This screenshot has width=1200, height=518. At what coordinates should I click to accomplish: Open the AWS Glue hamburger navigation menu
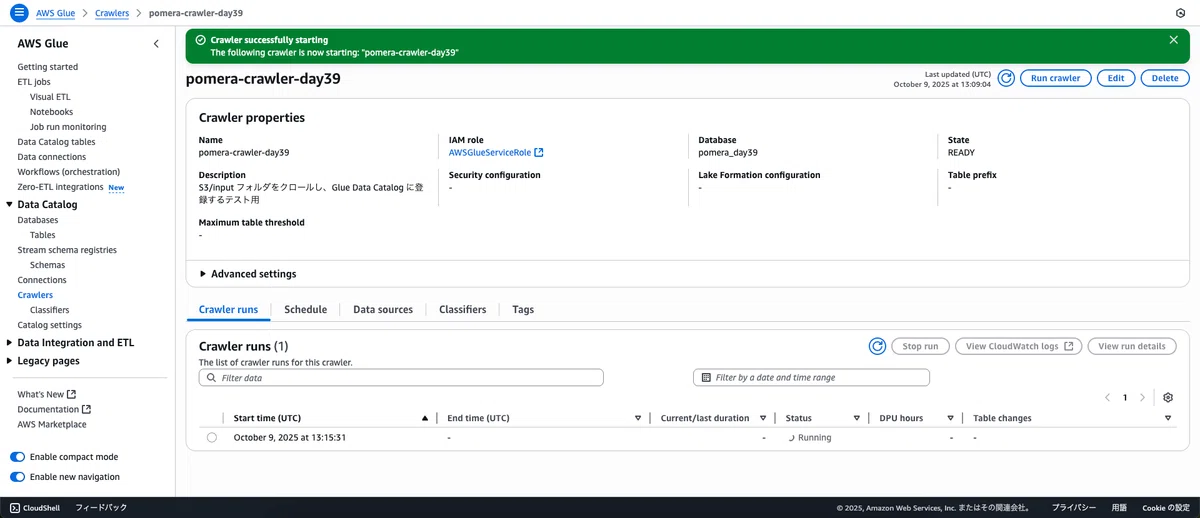[19, 13]
